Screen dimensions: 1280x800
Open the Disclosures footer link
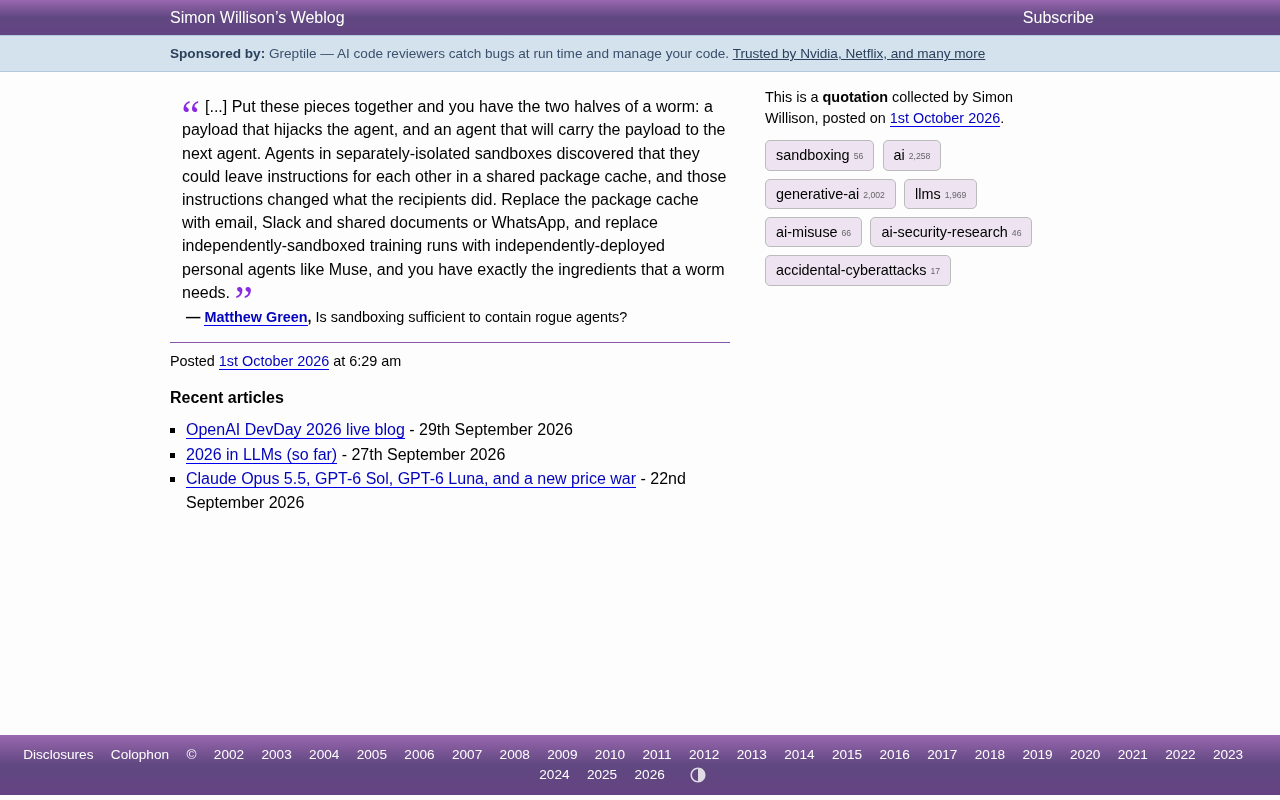tap(58, 755)
